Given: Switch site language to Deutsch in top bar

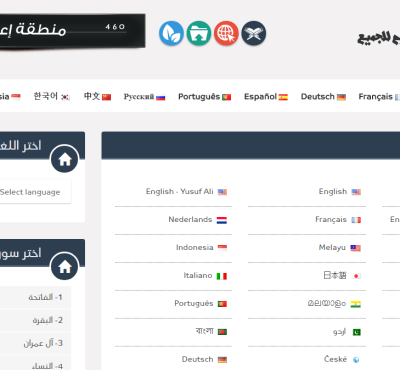Looking at the screenshot, I should pos(323,97).
